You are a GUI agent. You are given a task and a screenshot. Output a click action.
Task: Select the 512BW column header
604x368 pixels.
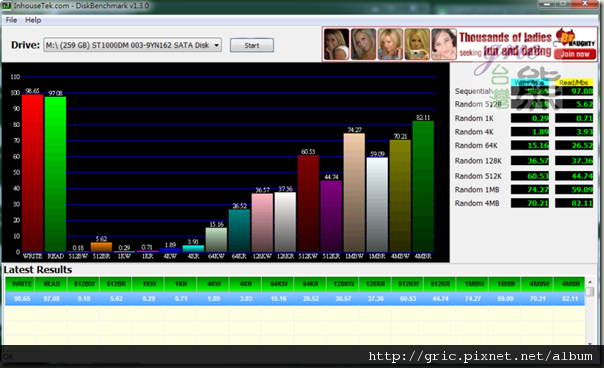[84, 284]
